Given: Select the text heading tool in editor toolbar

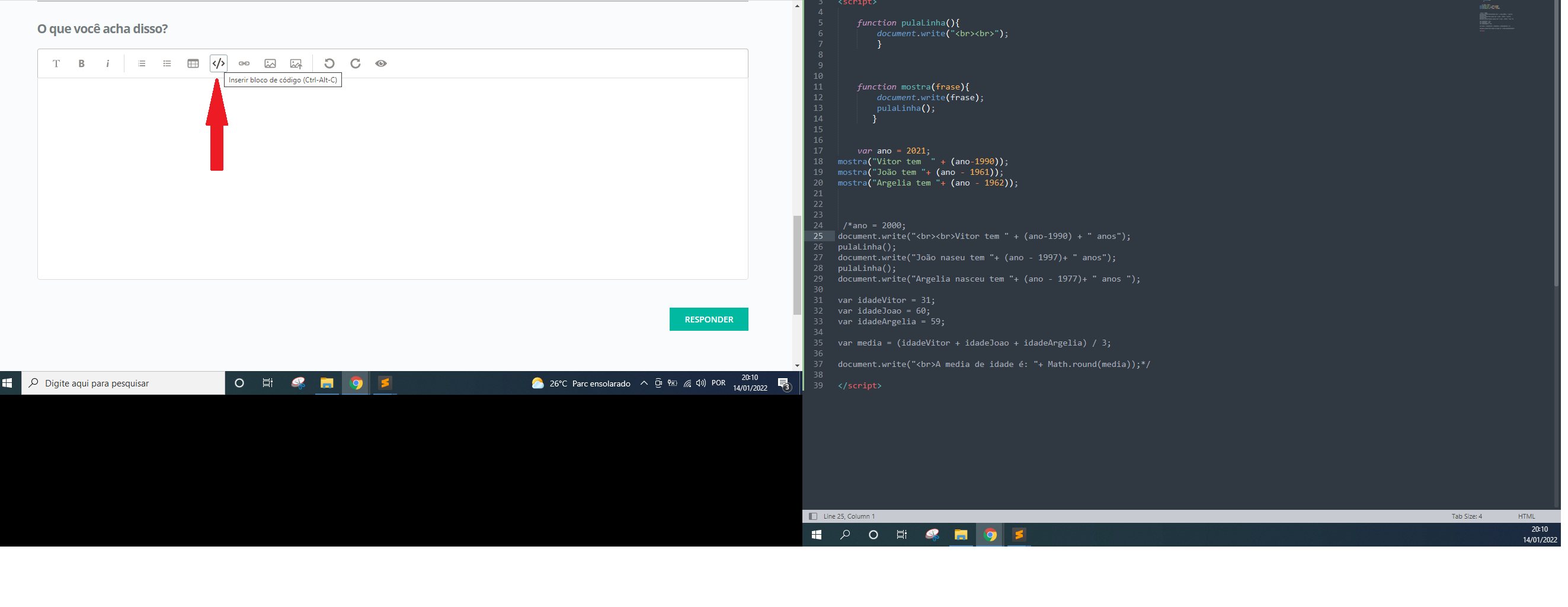Looking at the screenshot, I should click(56, 63).
